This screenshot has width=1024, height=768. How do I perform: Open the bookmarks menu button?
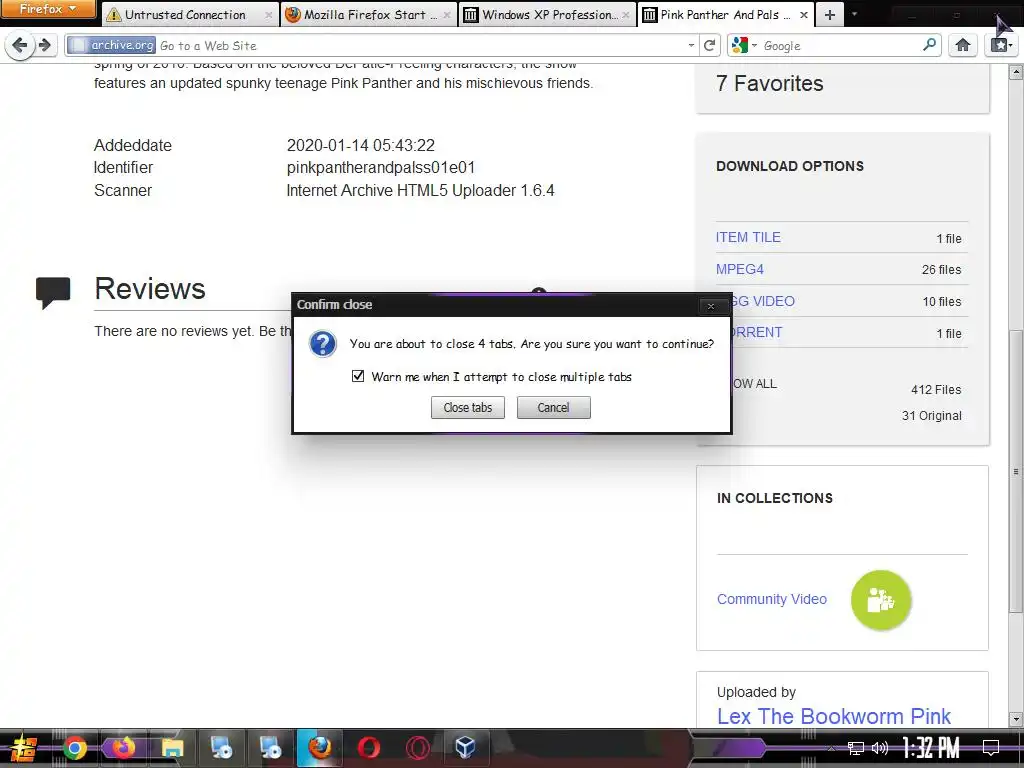coord(1002,45)
